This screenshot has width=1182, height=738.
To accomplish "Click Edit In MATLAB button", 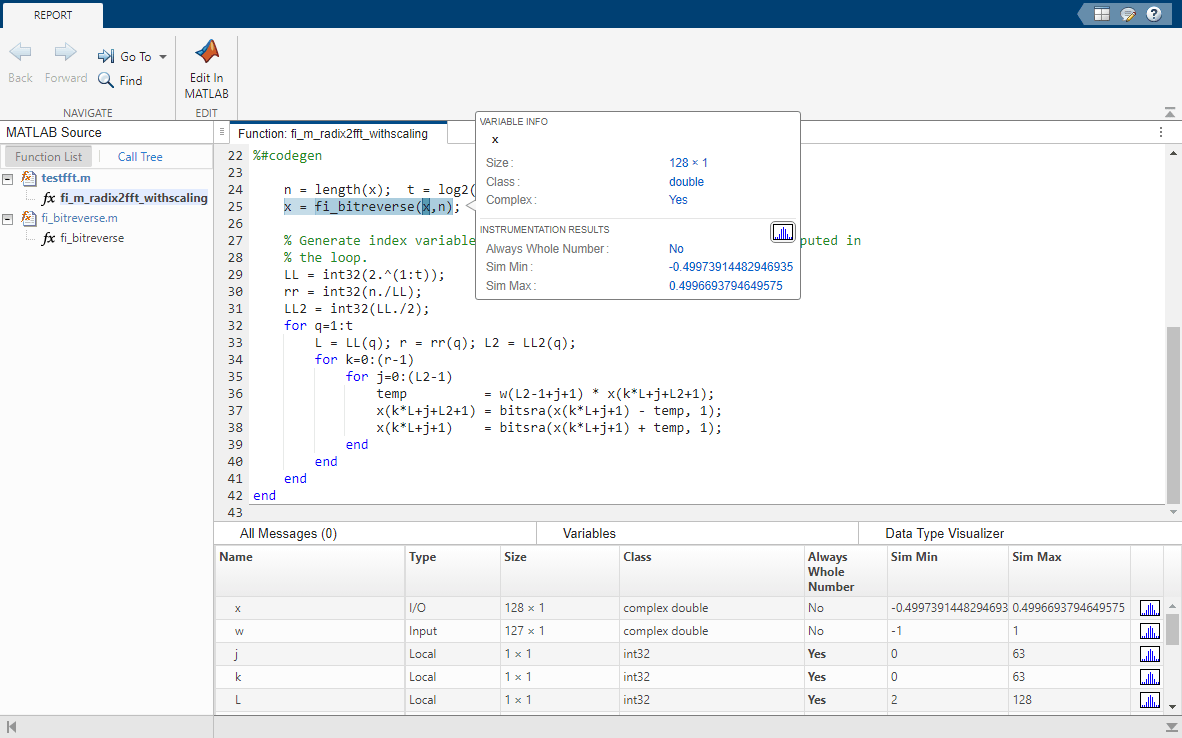I will pos(207,70).
